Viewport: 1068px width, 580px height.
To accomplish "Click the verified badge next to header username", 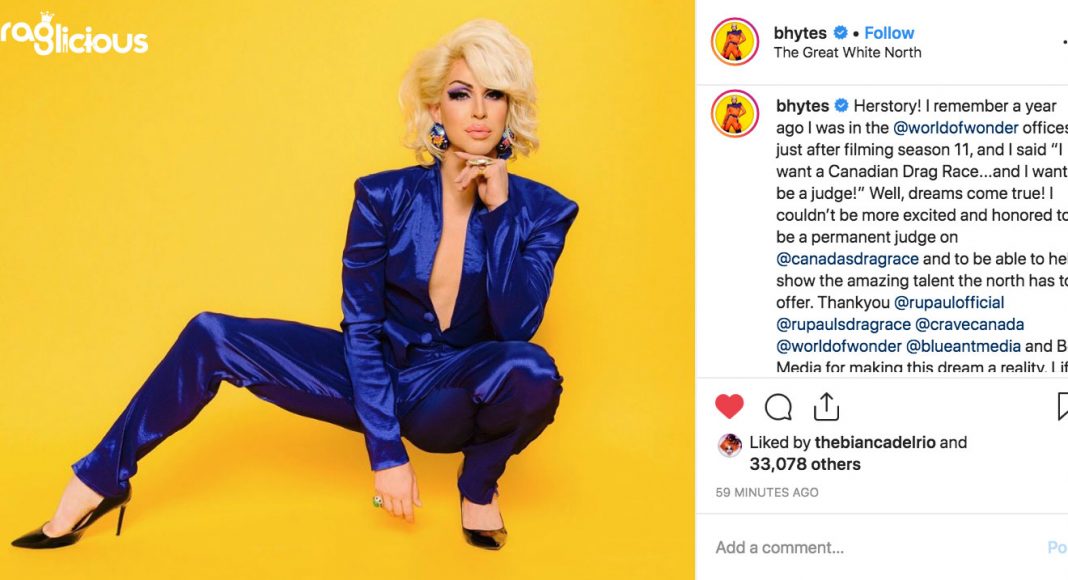I will click(x=841, y=32).
